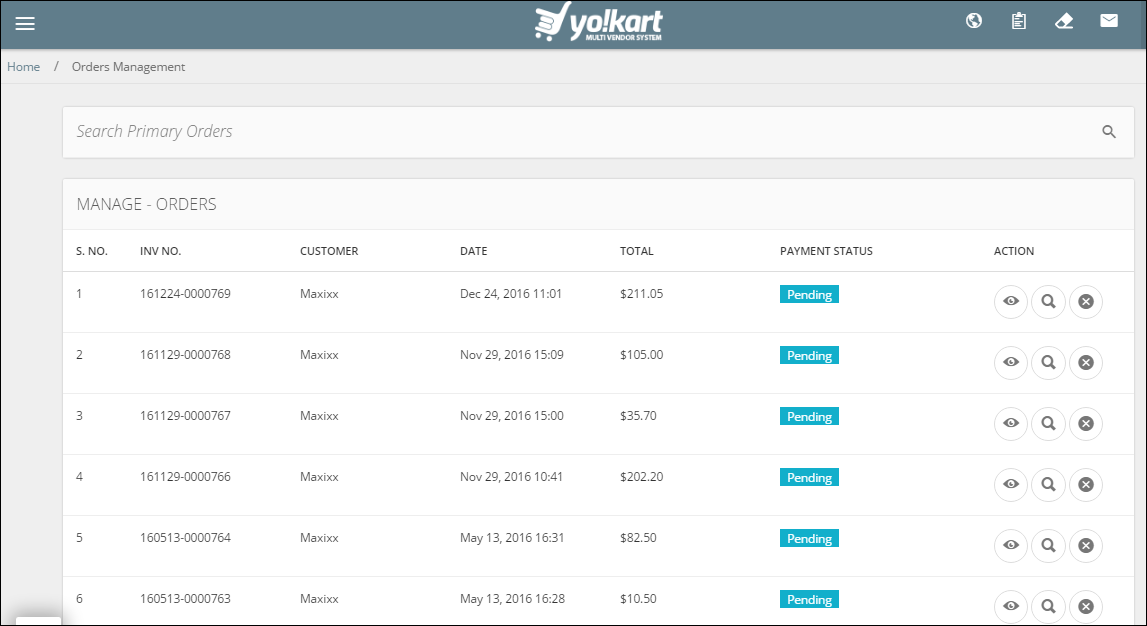Click date Nov 29, 2016 10:41
This screenshot has height=626, width=1147.
coord(511,477)
